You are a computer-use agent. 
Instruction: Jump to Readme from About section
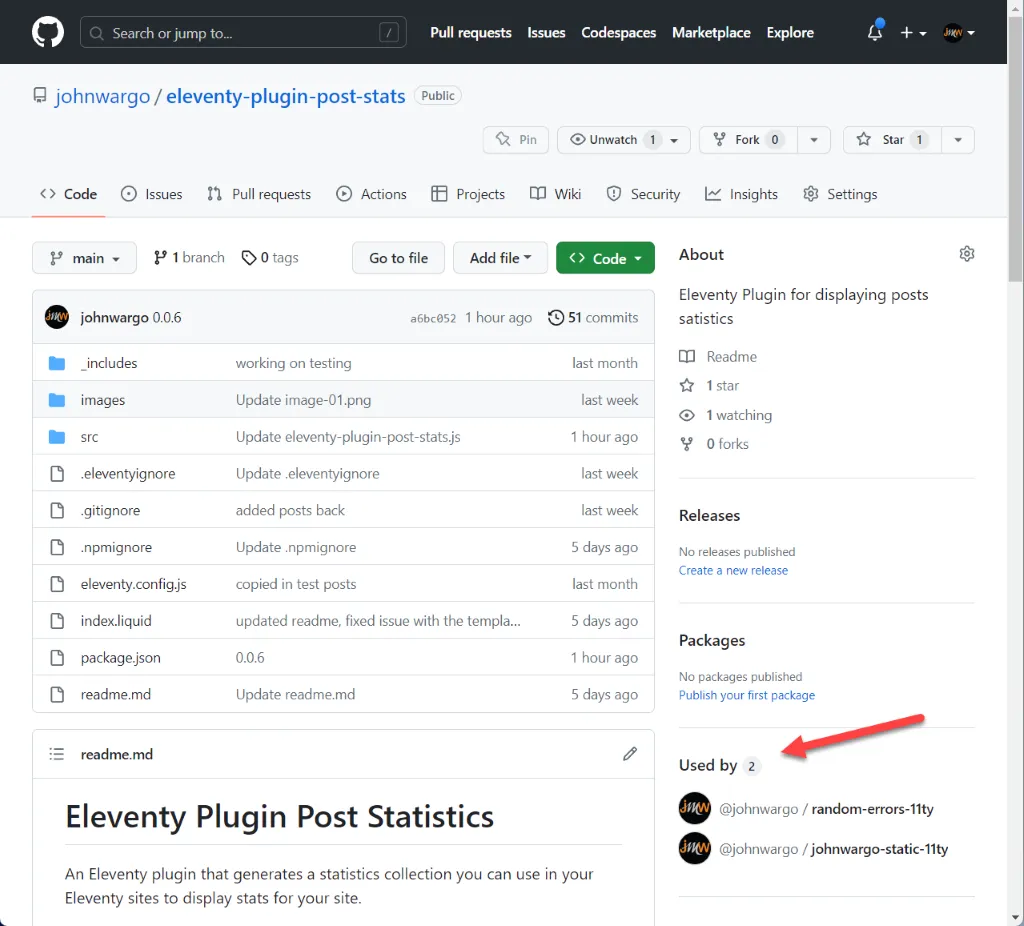pos(718,357)
